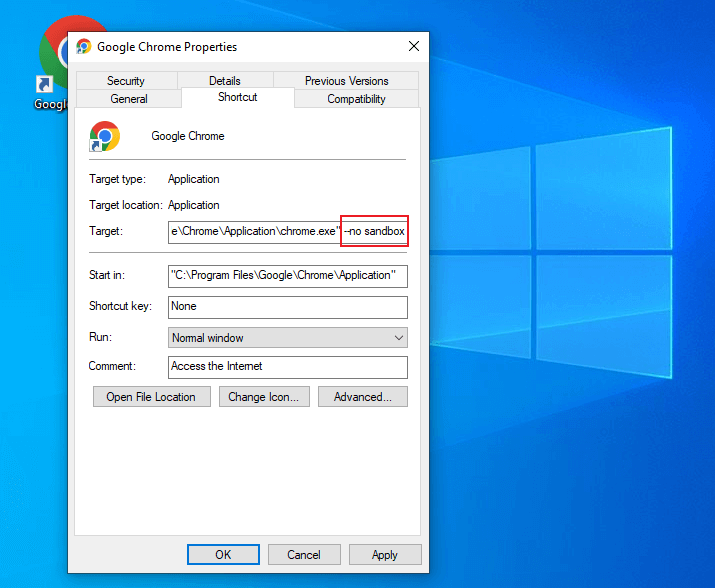The height and width of the screenshot is (588, 715).
Task: Click the Comment field with Access the Internet
Action: [x=288, y=367]
